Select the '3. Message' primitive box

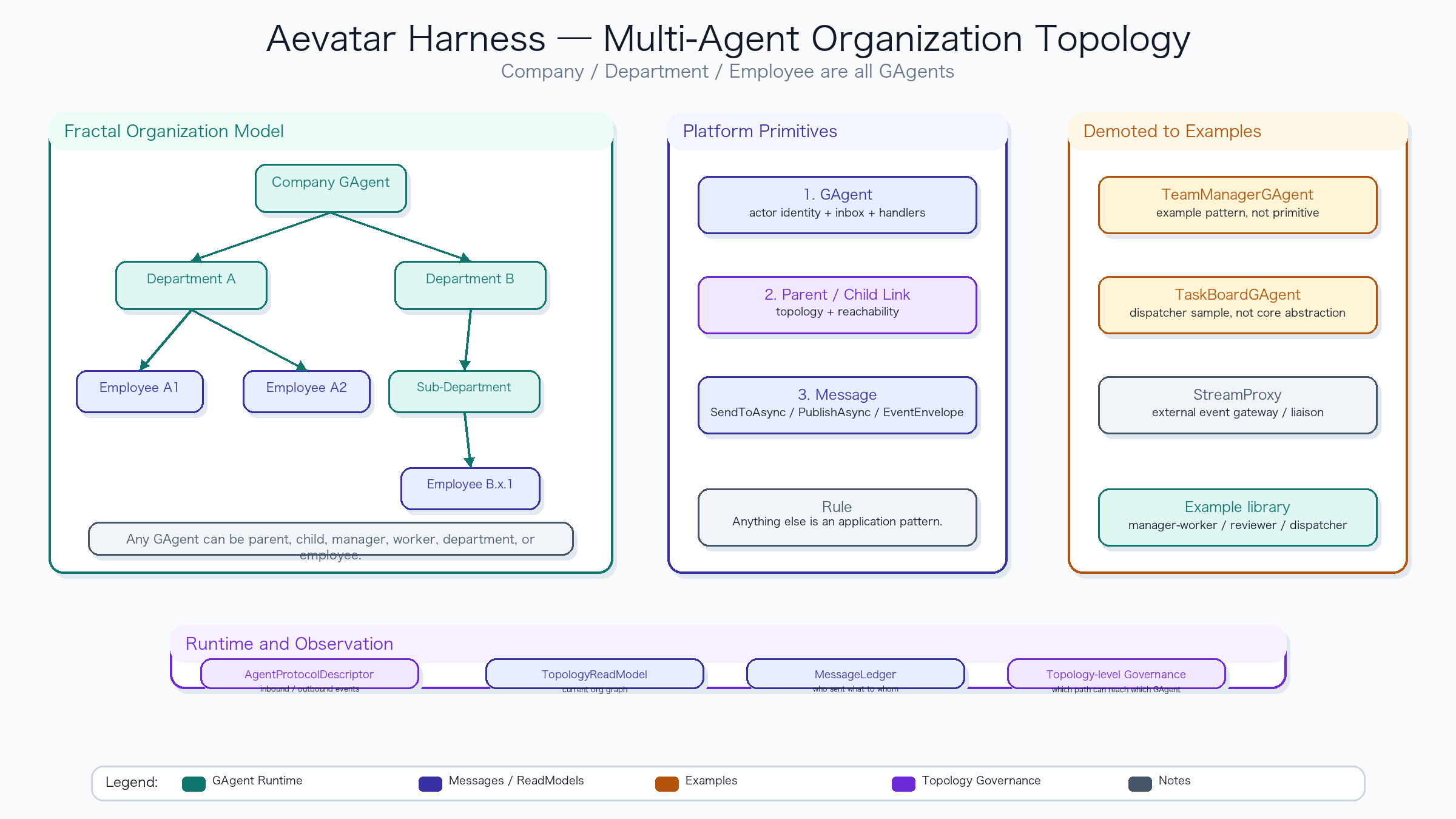tap(837, 405)
